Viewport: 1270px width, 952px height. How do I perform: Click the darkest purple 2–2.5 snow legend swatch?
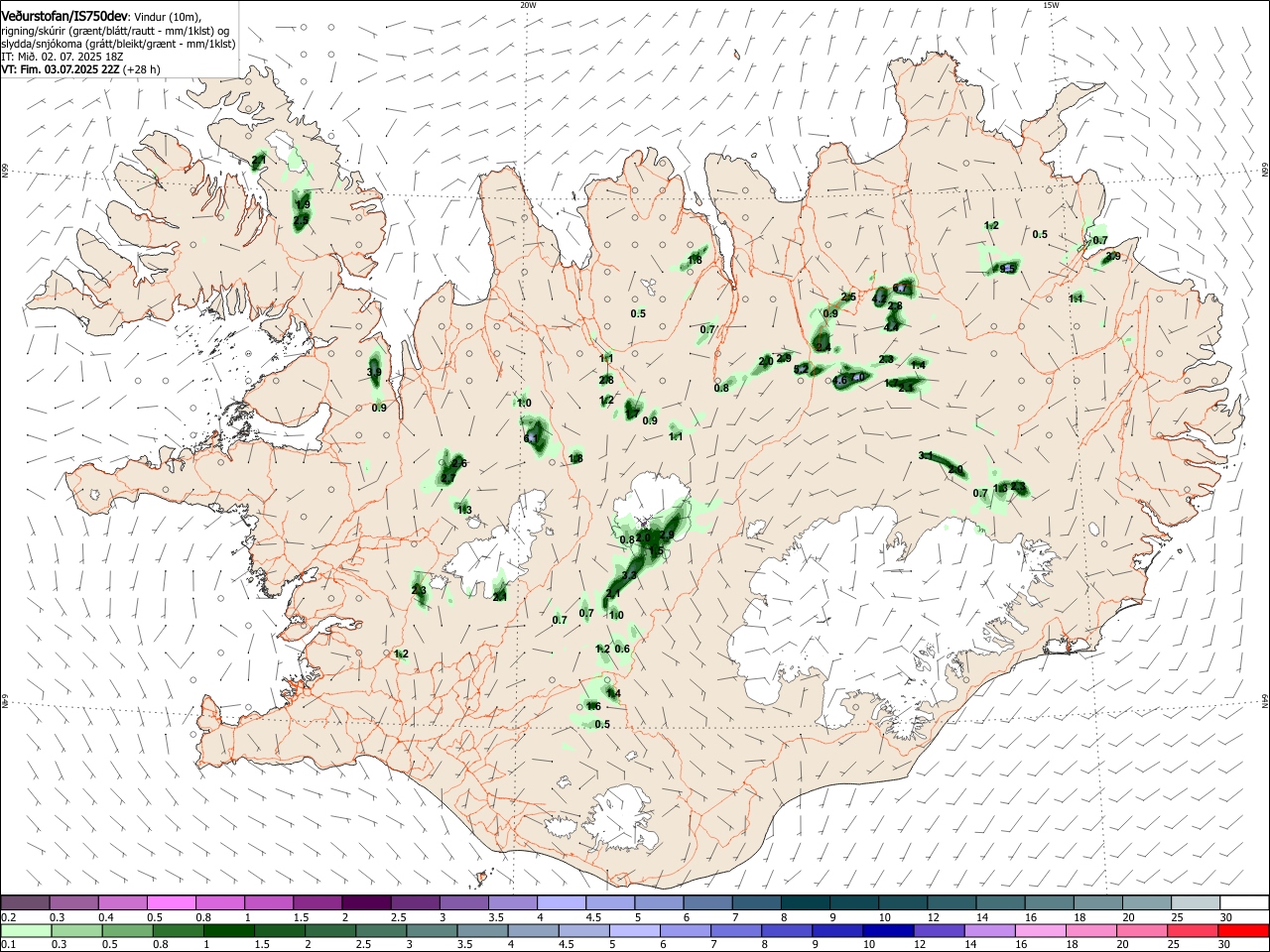pyautogui.click(x=366, y=902)
